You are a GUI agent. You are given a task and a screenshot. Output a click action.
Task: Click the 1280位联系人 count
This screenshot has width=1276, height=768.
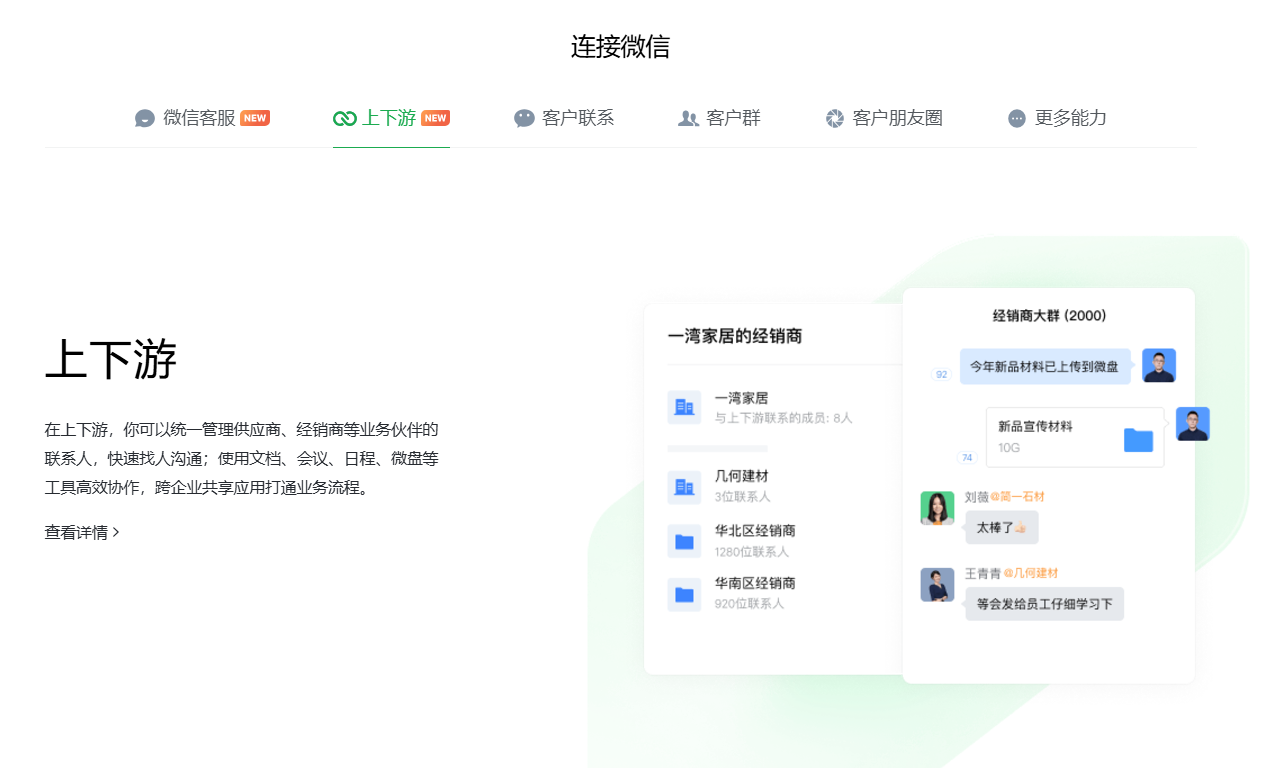point(751,552)
